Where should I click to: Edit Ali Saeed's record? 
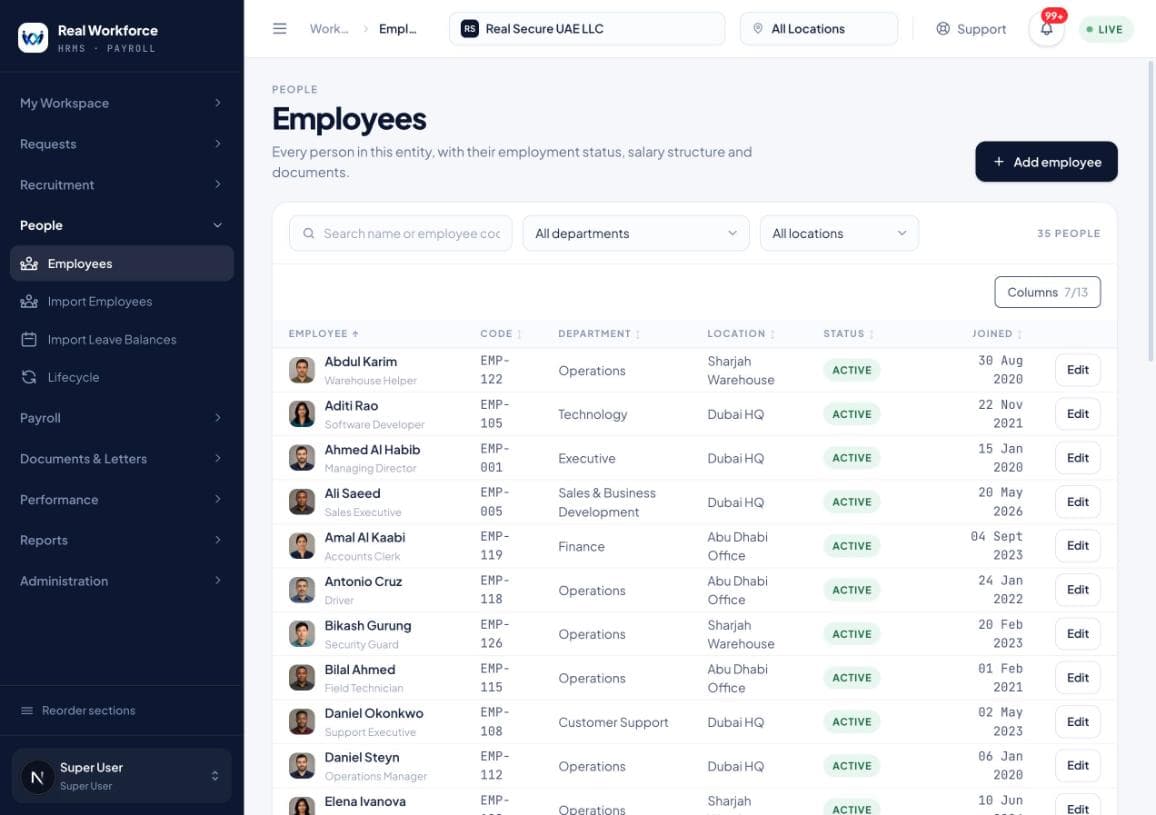pos(1077,502)
